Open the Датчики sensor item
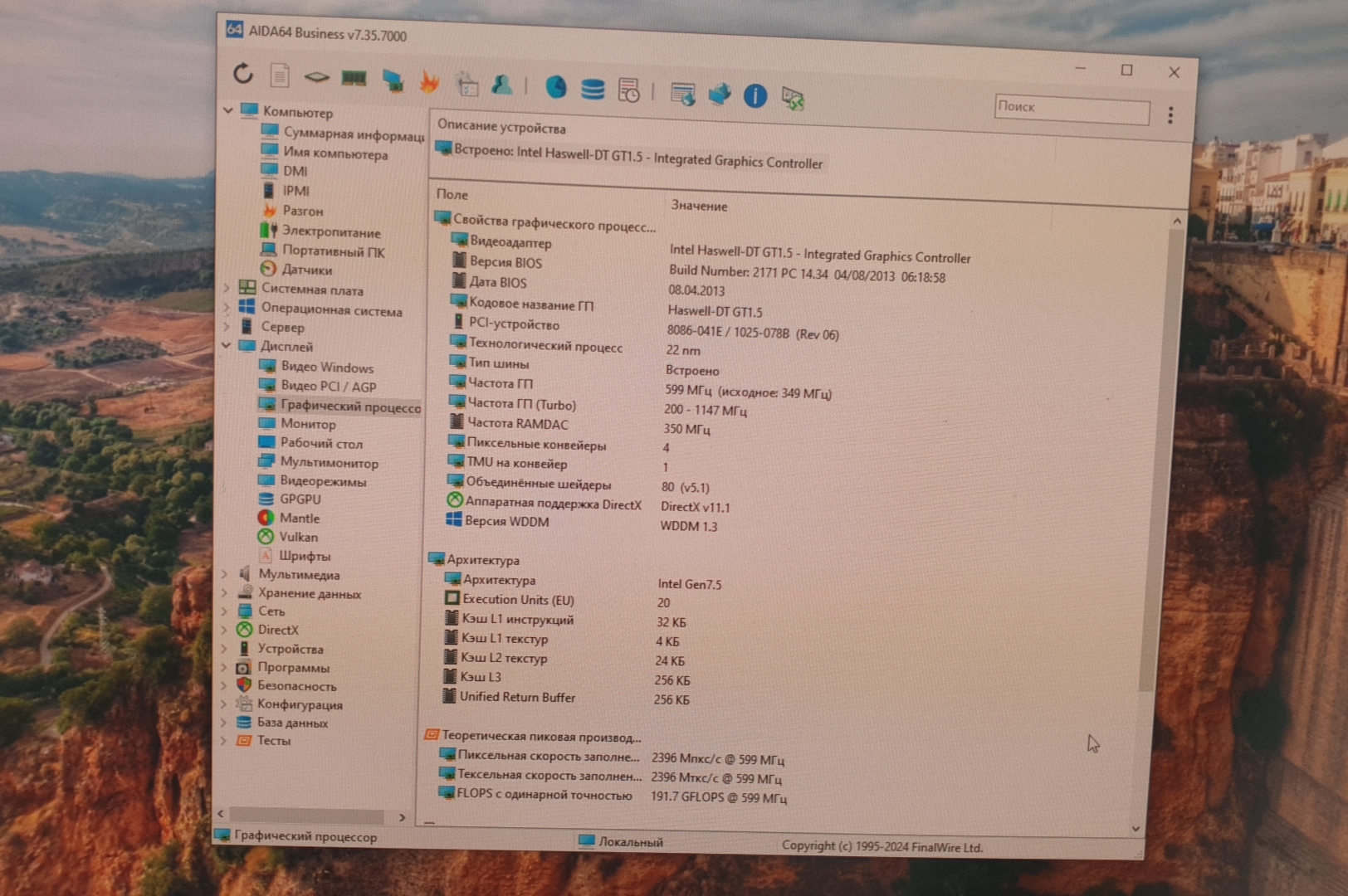The width and height of the screenshot is (1348, 896). coord(296,269)
